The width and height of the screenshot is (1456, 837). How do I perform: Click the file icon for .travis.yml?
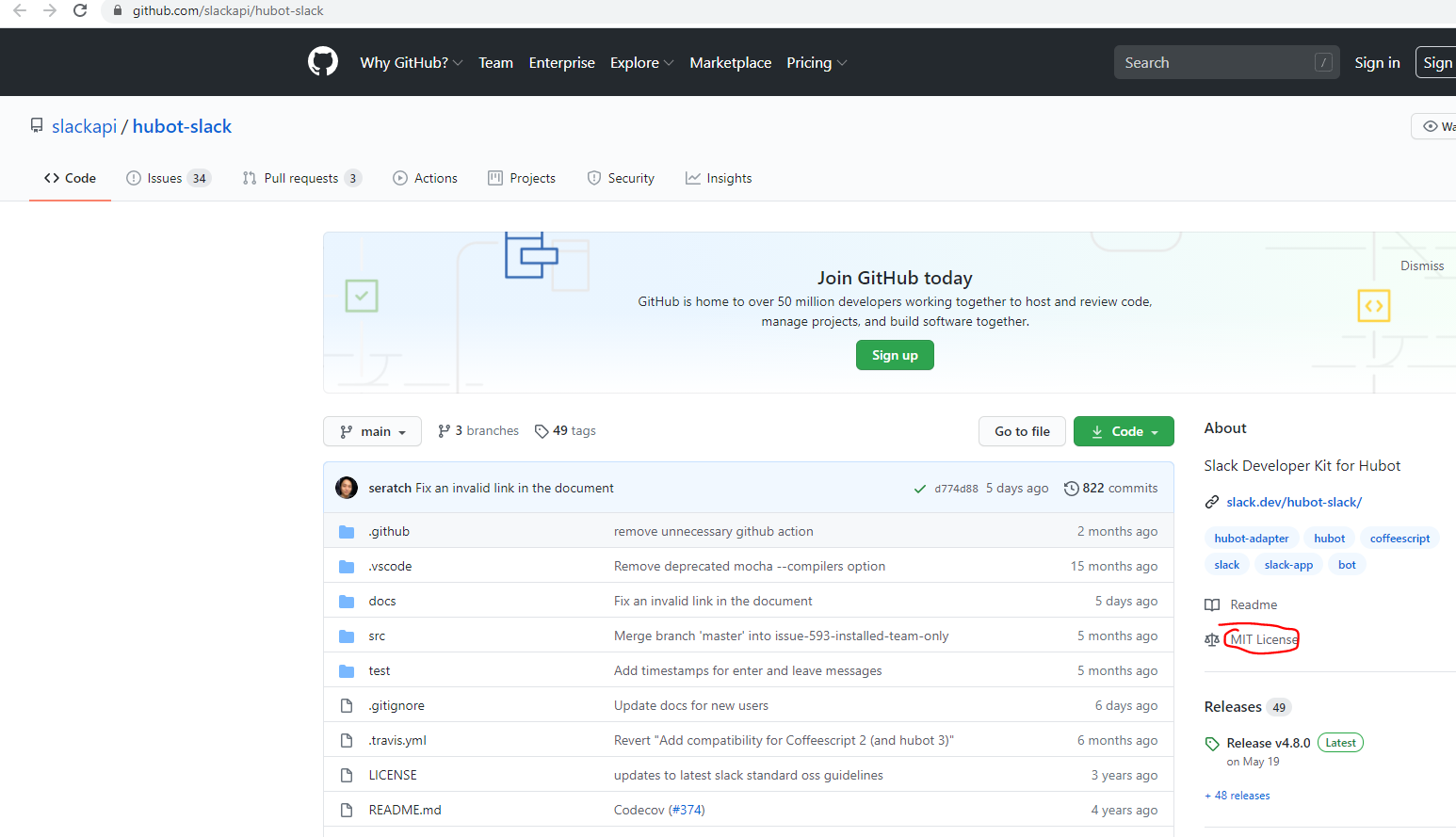(347, 741)
